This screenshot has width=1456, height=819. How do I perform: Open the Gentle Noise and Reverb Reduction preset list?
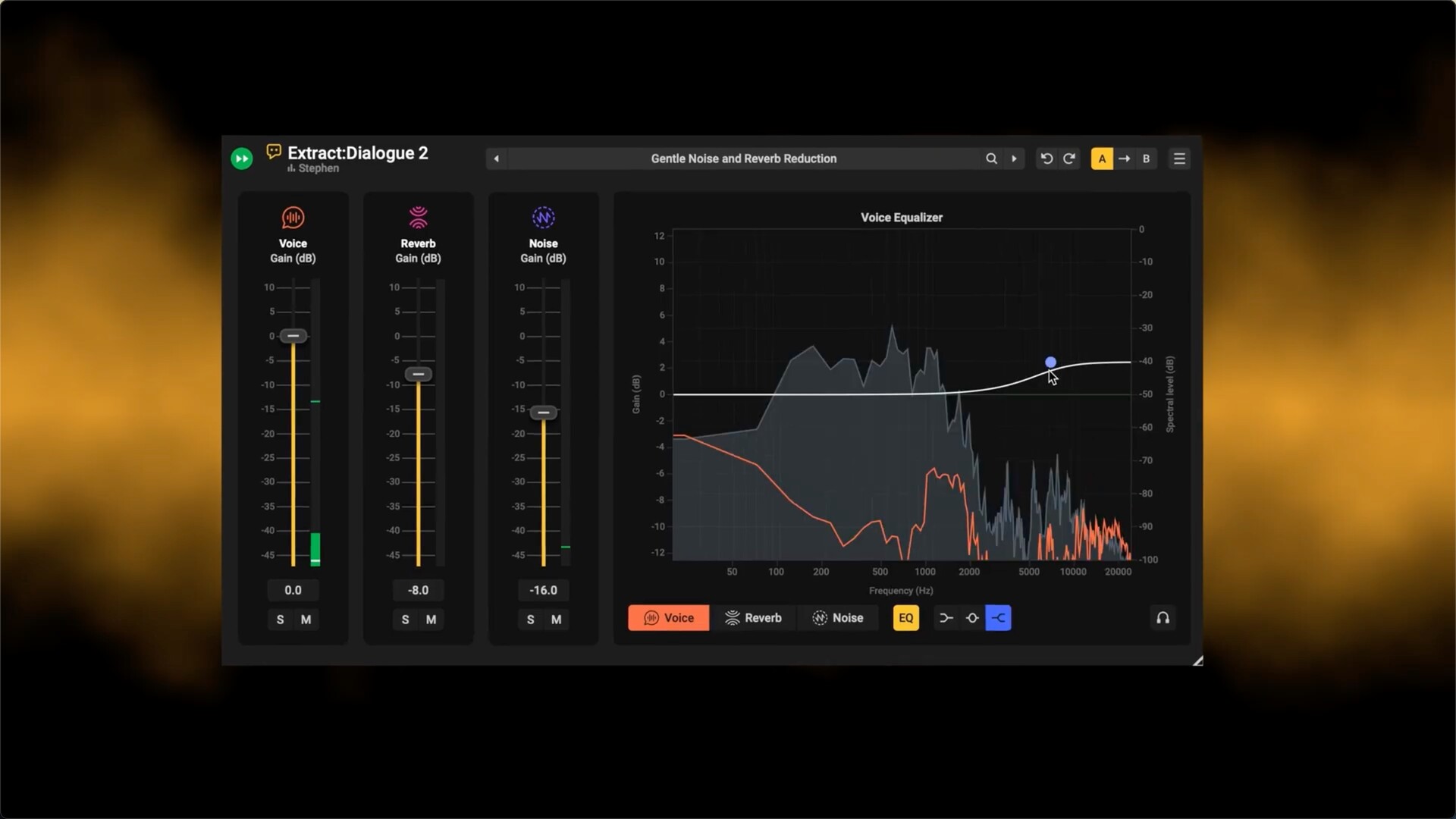(x=743, y=158)
